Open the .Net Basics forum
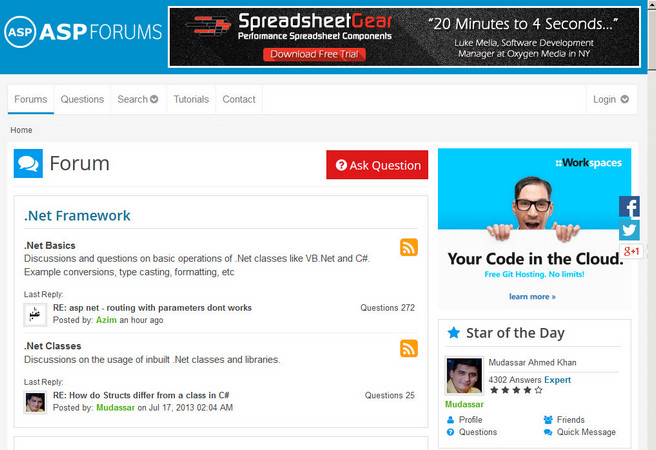The image size is (656, 450). [x=50, y=245]
